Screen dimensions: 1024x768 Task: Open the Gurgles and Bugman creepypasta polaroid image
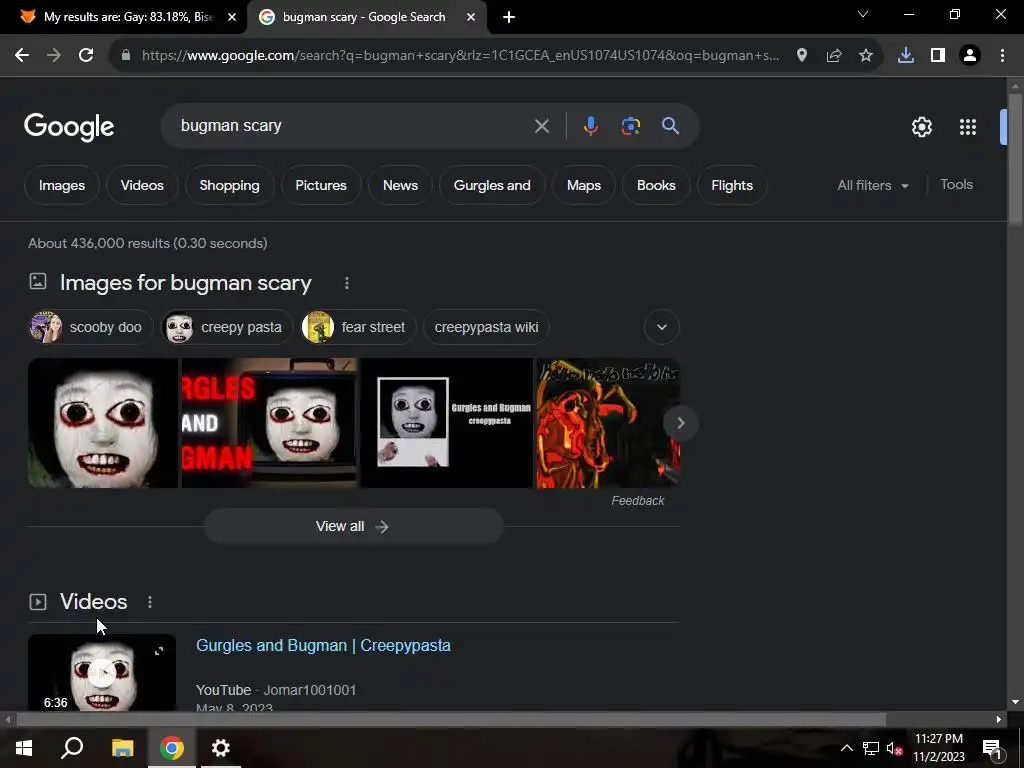[447, 423]
